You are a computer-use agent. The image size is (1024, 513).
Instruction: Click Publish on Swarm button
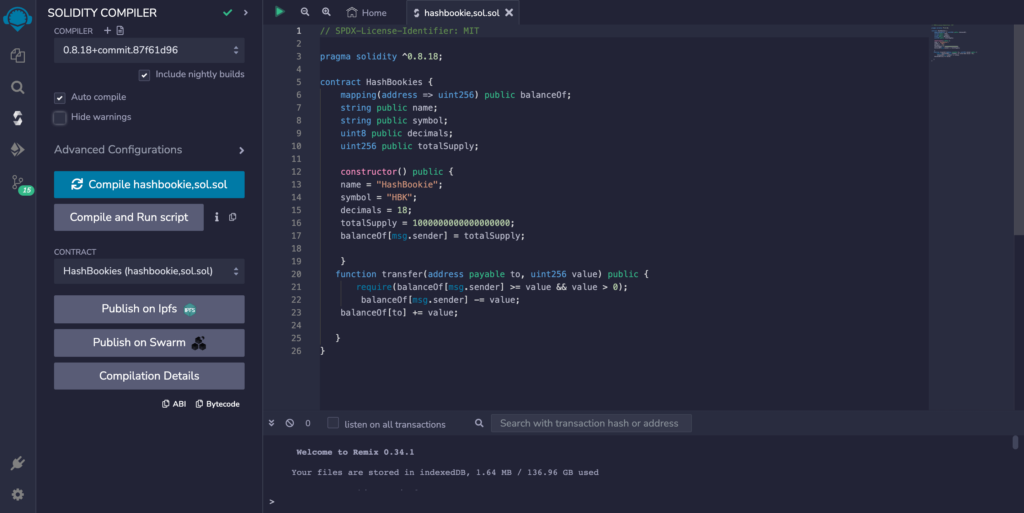[x=149, y=343]
